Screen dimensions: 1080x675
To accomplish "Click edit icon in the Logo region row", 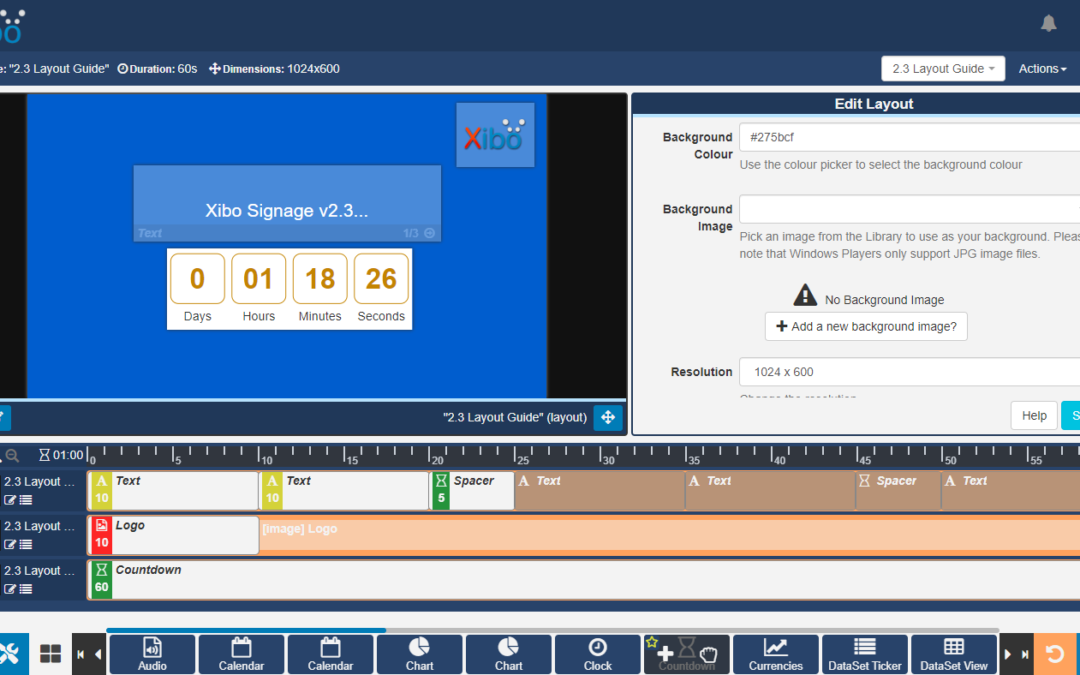I will pyautogui.click(x=10, y=544).
